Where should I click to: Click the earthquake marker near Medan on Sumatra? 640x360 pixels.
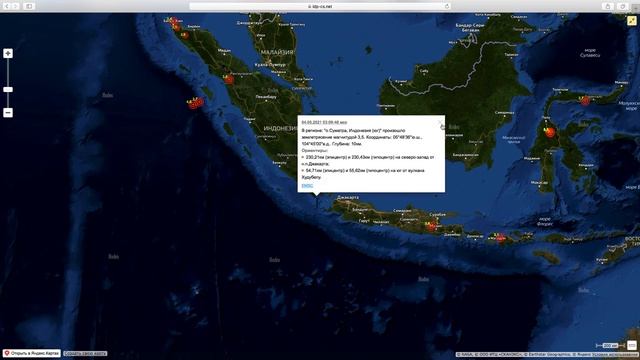(229, 79)
